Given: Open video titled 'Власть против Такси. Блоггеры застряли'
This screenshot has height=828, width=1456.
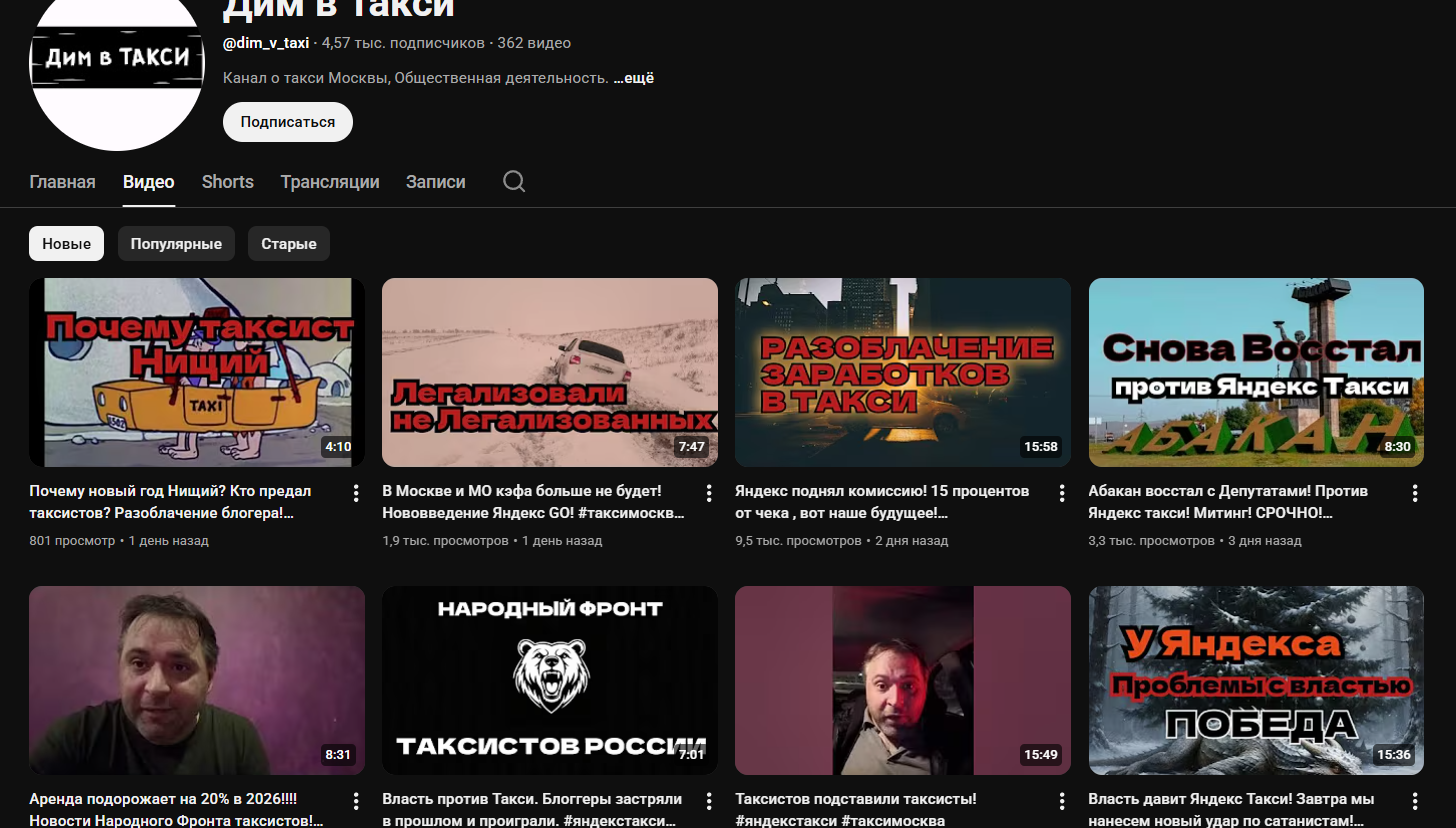Looking at the screenshot, I should [532, 809].
